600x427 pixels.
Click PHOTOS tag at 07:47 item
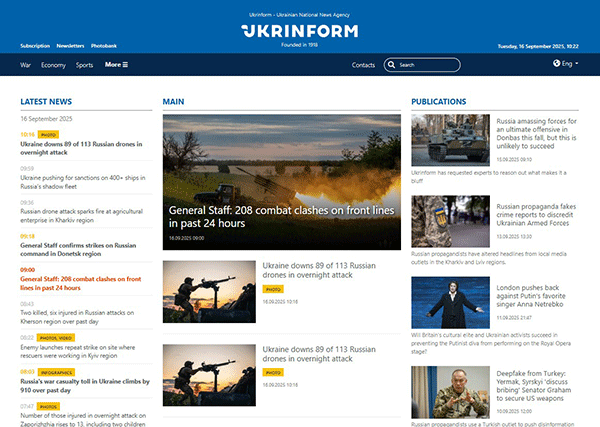click(x=48, y=406)
